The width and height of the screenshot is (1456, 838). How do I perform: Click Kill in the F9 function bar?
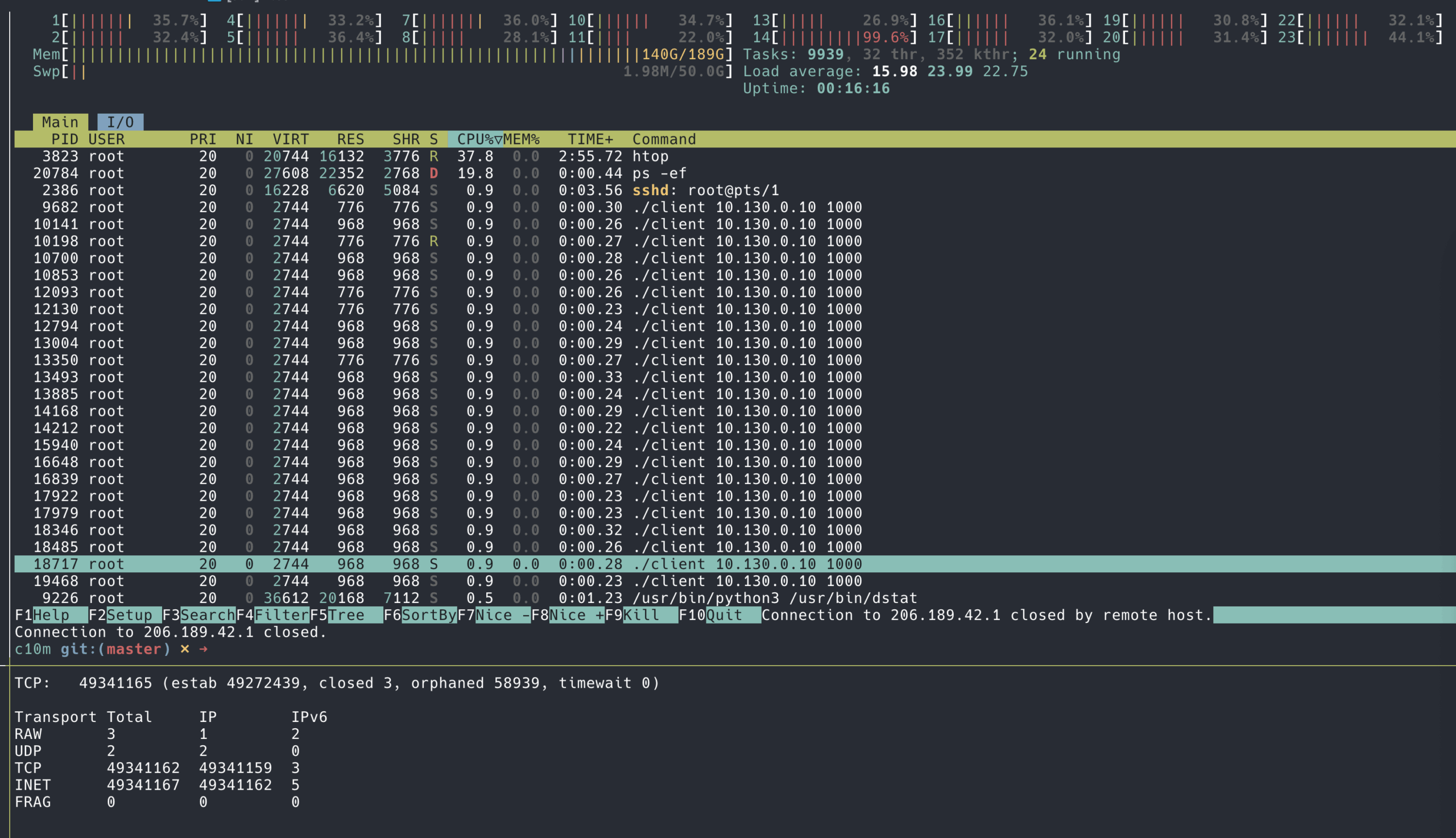[x=642, y=615]
